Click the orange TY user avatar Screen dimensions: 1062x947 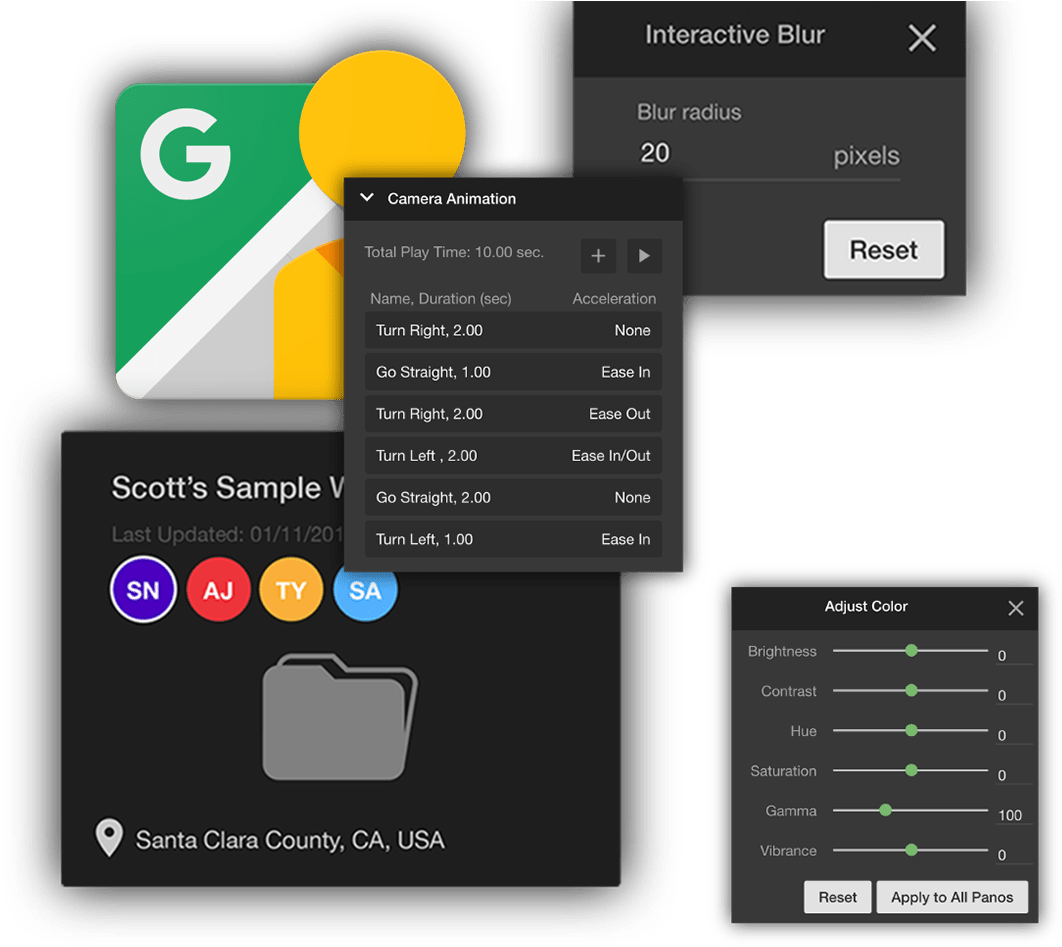point(291,590)
